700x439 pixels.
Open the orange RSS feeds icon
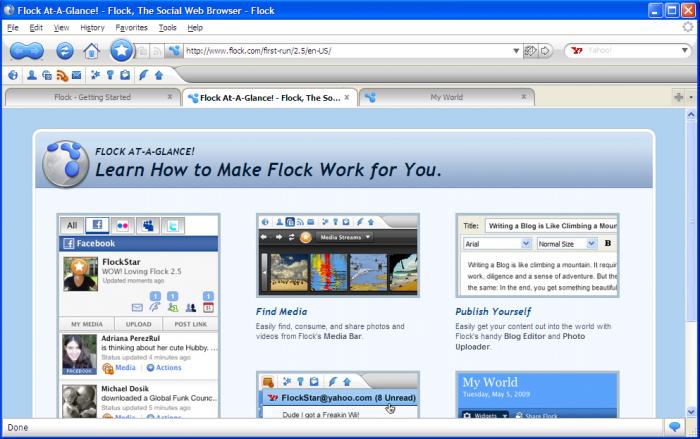click(x=62, y=75)
